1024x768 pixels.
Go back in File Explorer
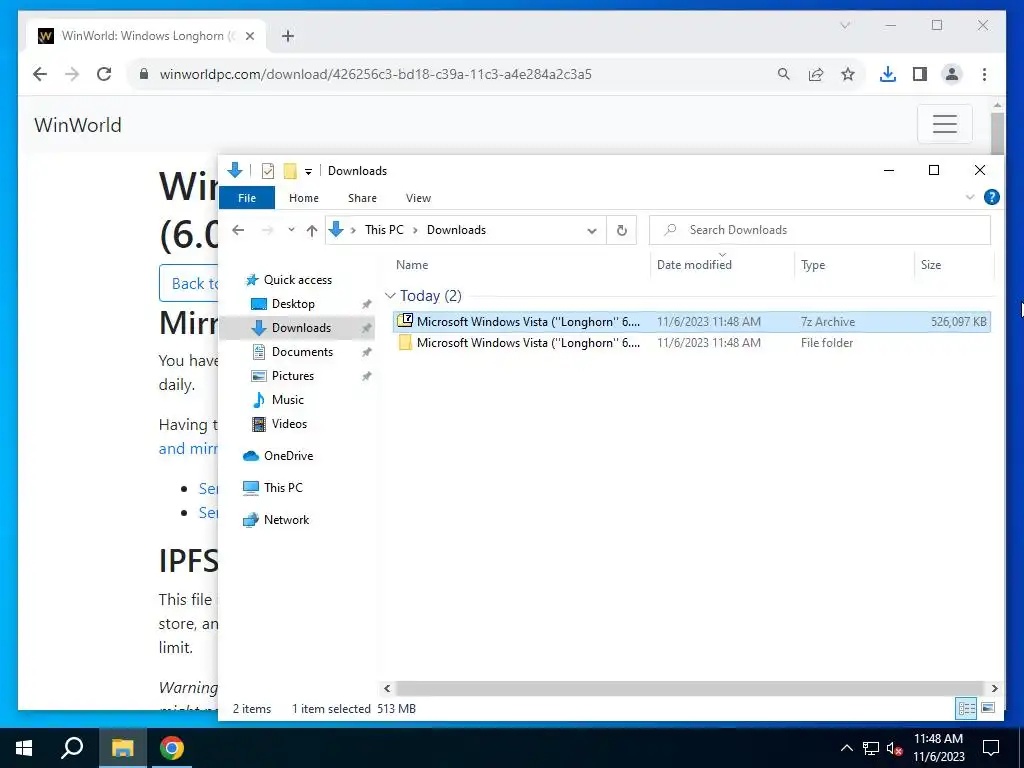coord(238,230)
